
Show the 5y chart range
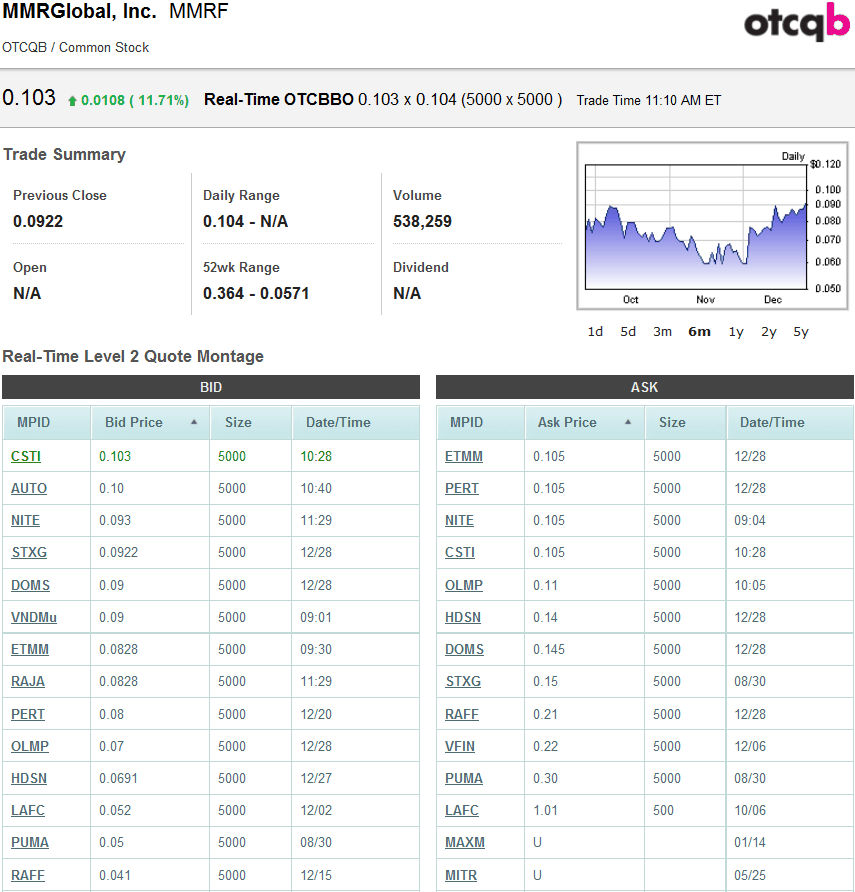[801, 332]
